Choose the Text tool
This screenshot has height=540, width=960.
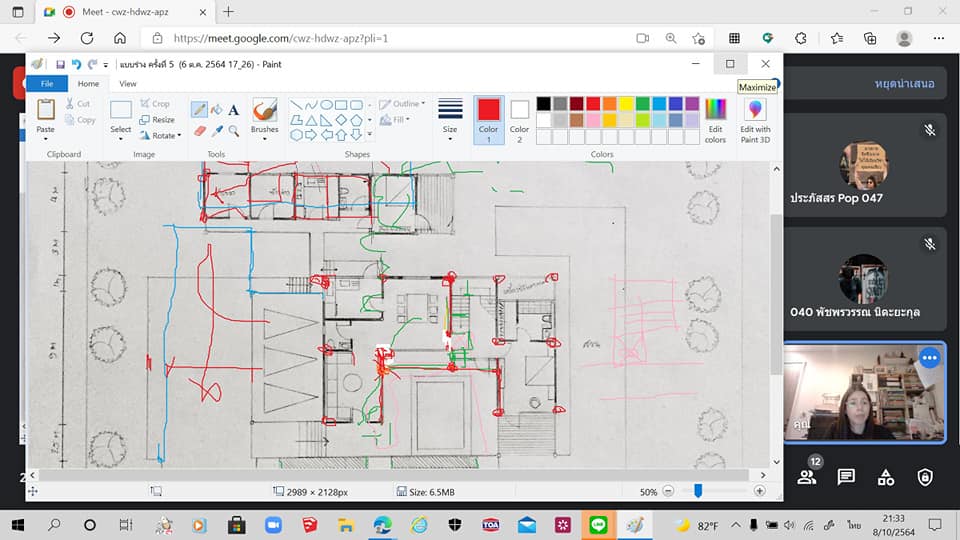coord(234,109)
